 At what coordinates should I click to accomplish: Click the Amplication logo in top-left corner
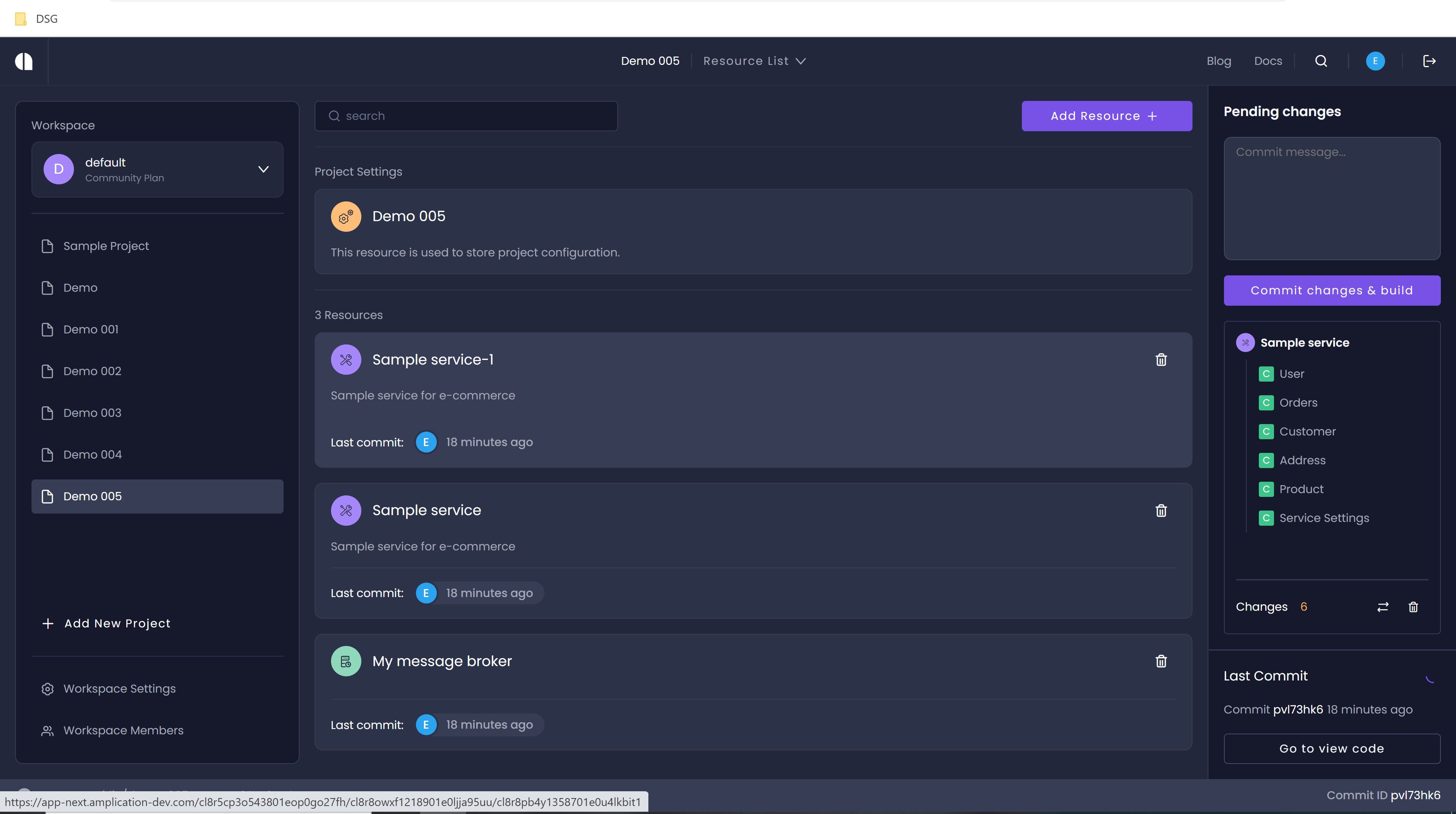click(x=24, y=61)
